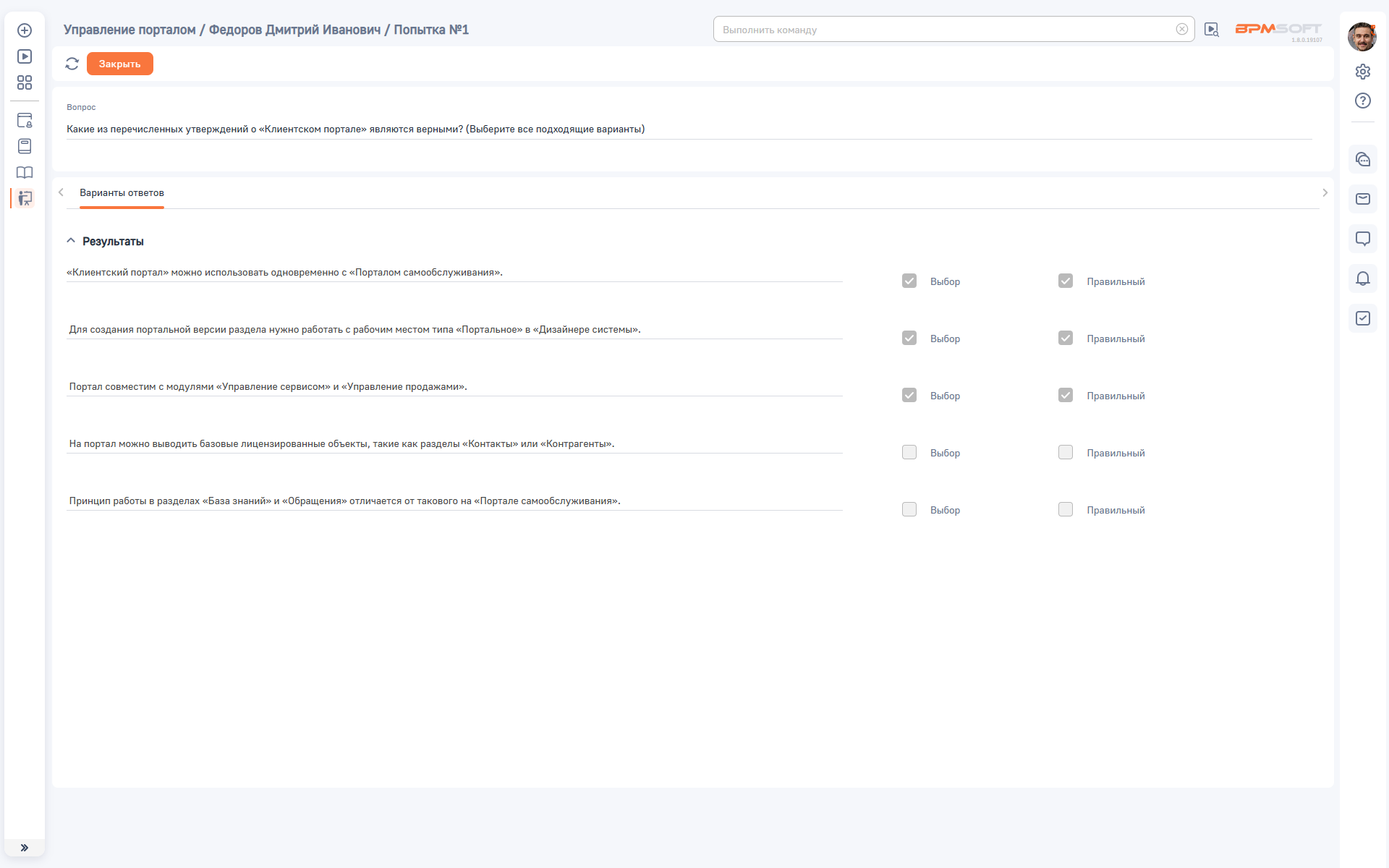Image resolution: width=1389 pixels, height=868 pixels.
Task: Toggle Правильный checkbox for Контакты/Контрагенты answer
Action: tap(1066, 452)
